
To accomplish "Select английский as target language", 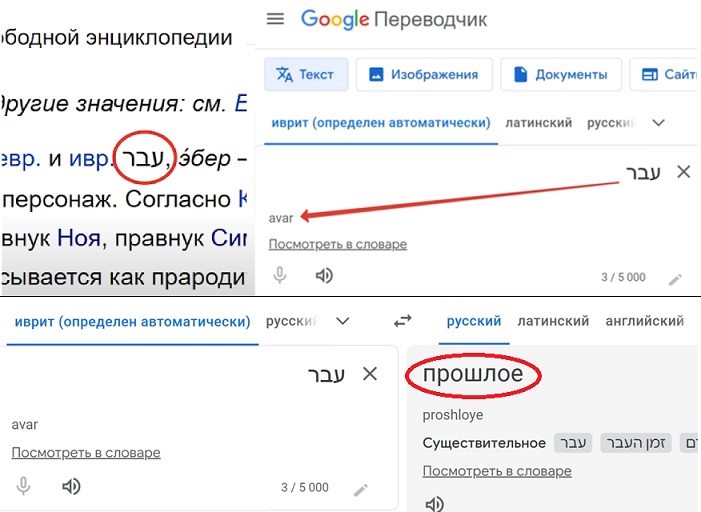I will coord(644,321).
